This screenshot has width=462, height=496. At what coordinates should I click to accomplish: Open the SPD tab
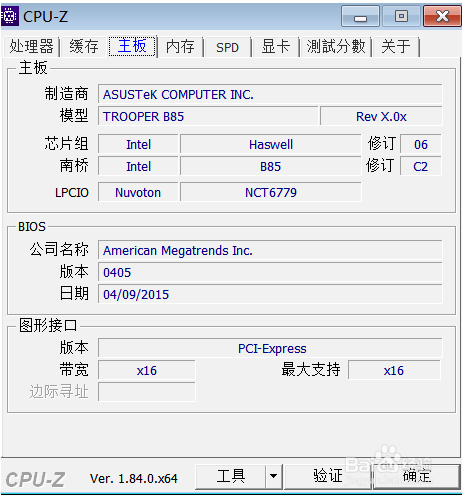point(227,47)
